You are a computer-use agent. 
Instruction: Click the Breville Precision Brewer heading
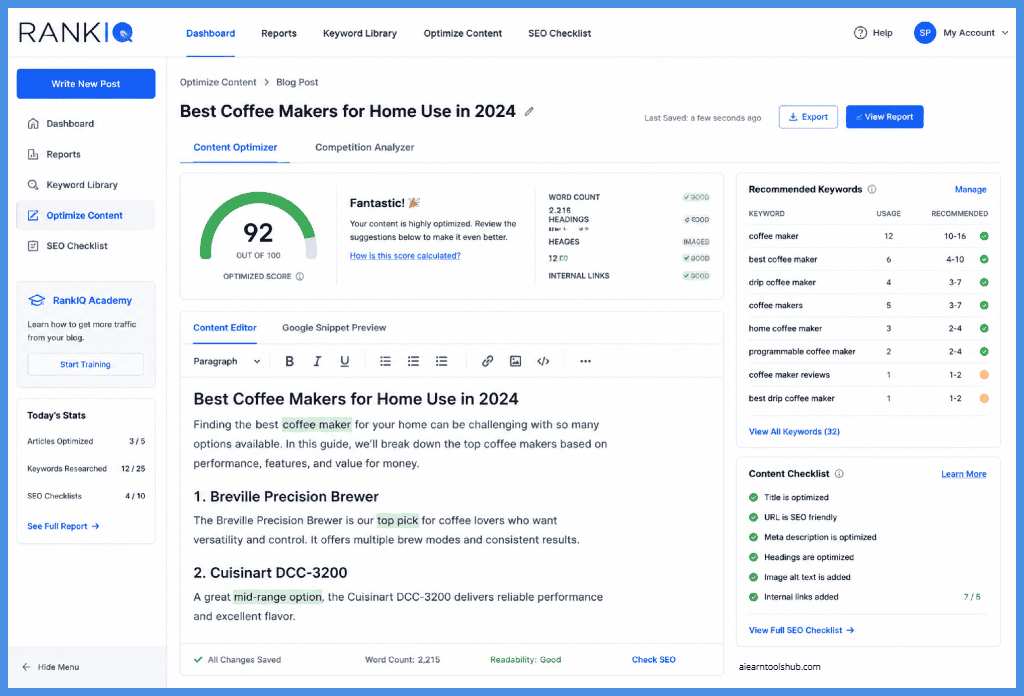(286, 497)
